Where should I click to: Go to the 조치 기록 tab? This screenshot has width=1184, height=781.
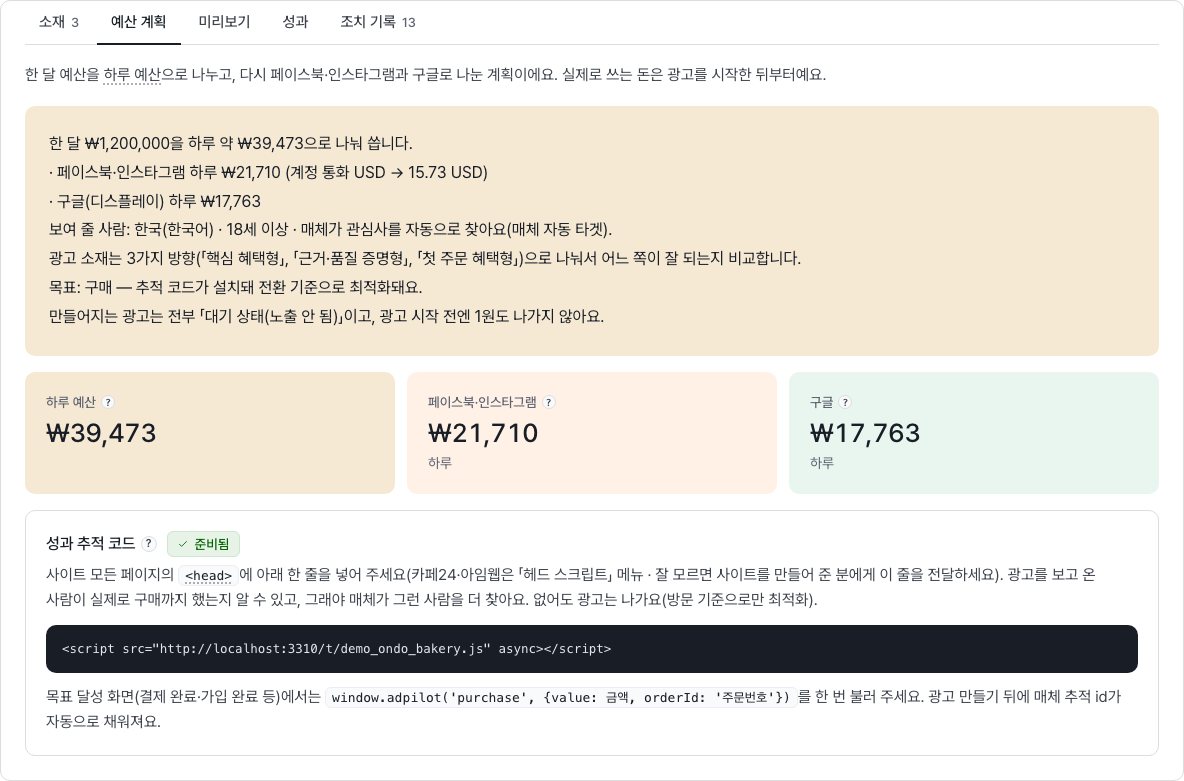378,22
